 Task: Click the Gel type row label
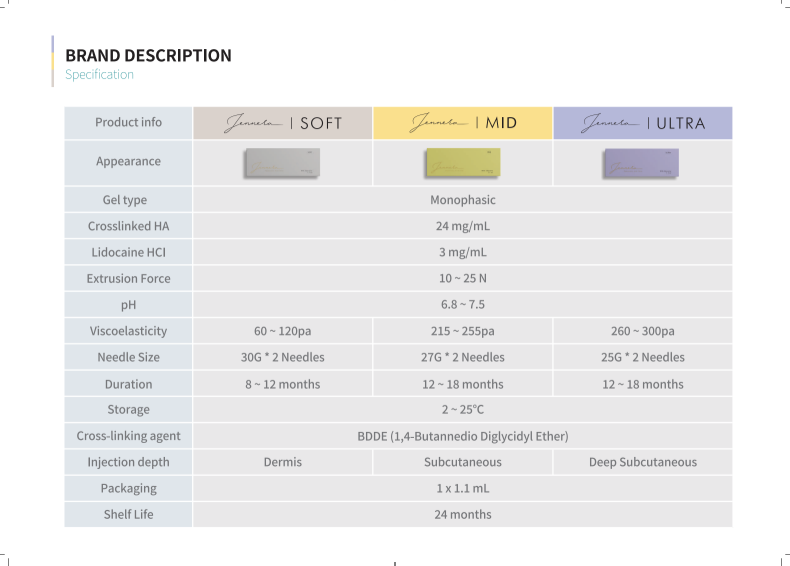tap(128, 200)
